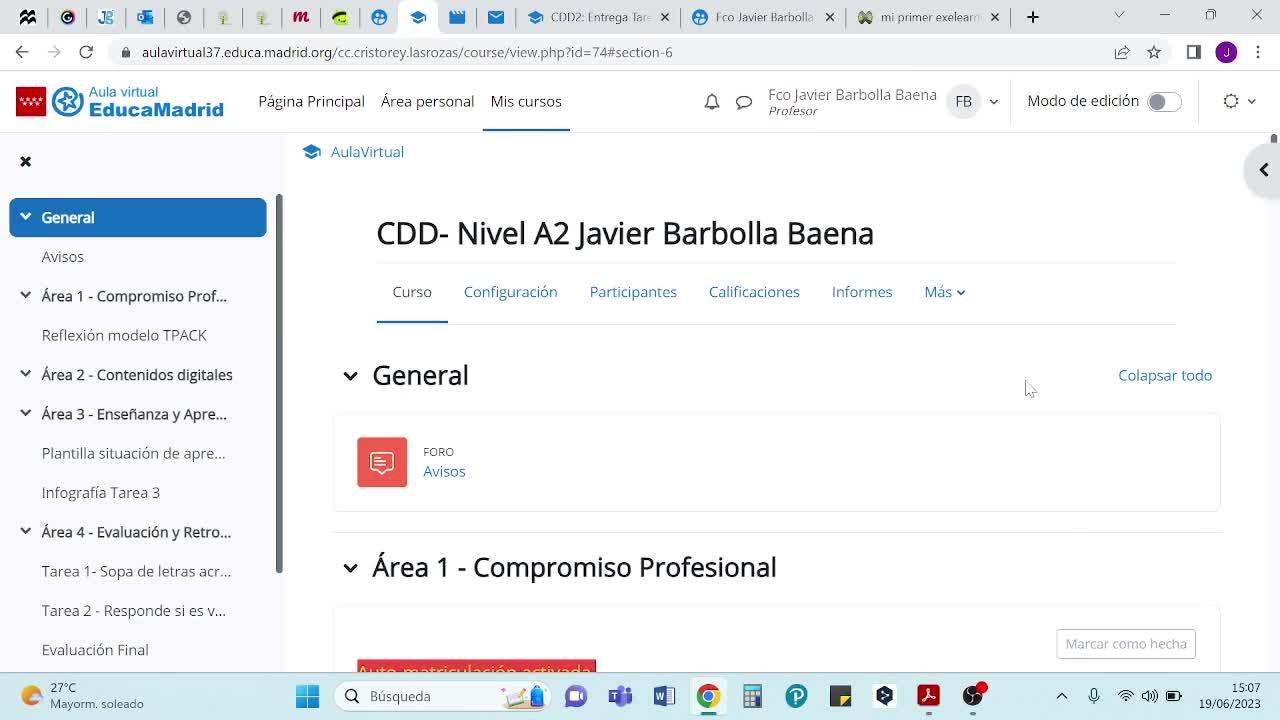This screenshot has height=720, width=1280.
Task: Open Chrome three-dot menu
Action: tap(1258, 52)
